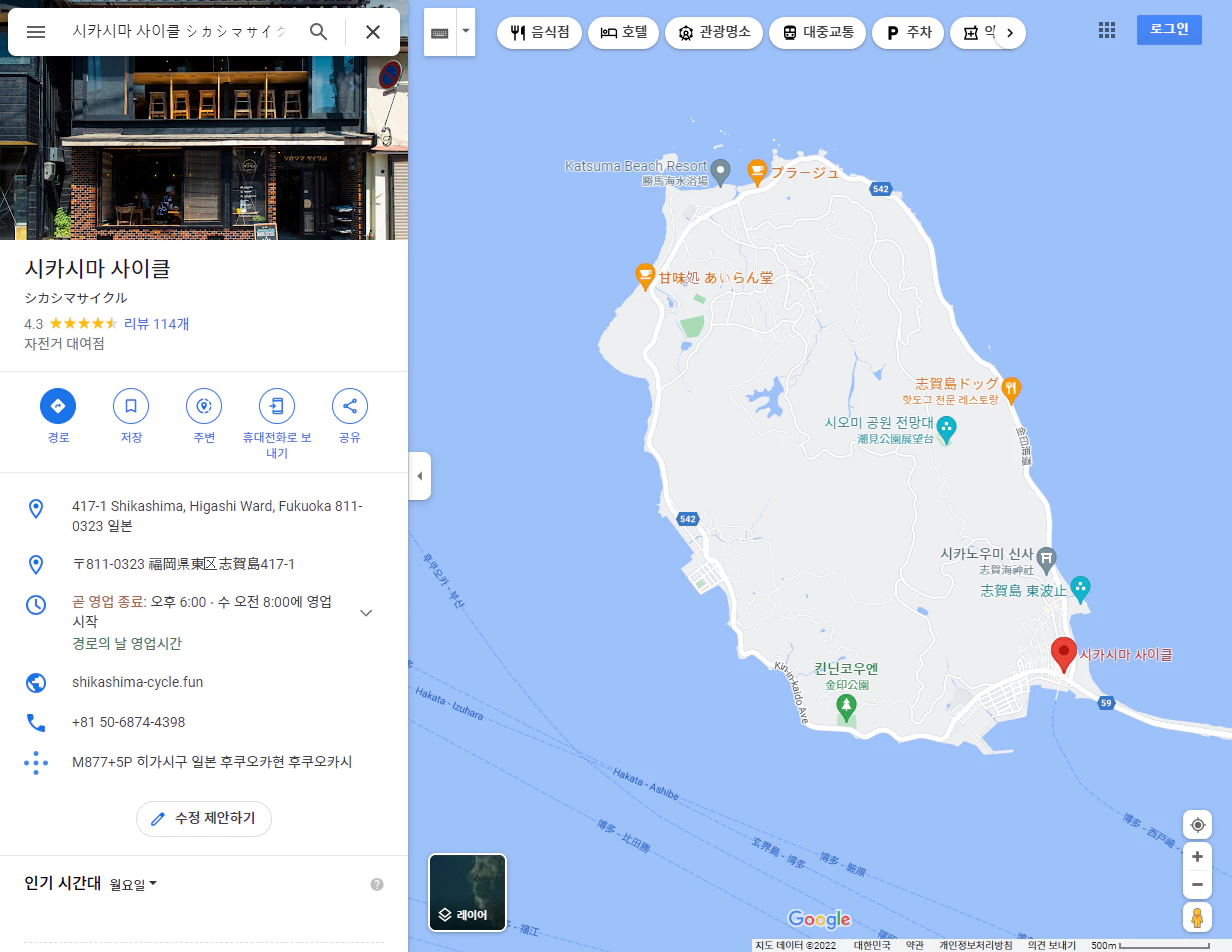Screen dimensions: 1232x952
Task: Click the 주변 nearby search icon
Action: 204,406
